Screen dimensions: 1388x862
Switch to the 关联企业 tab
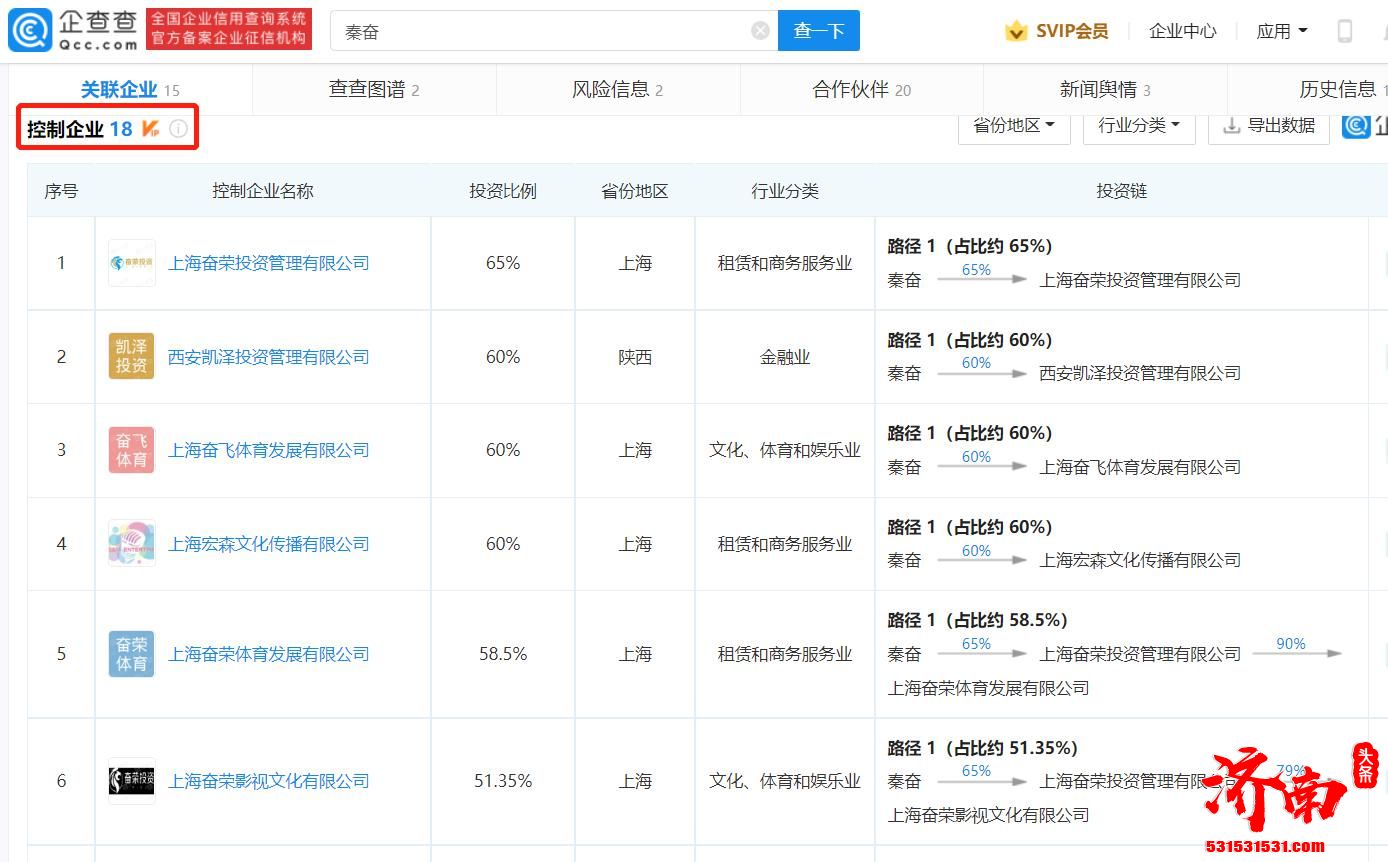[130, 90]
